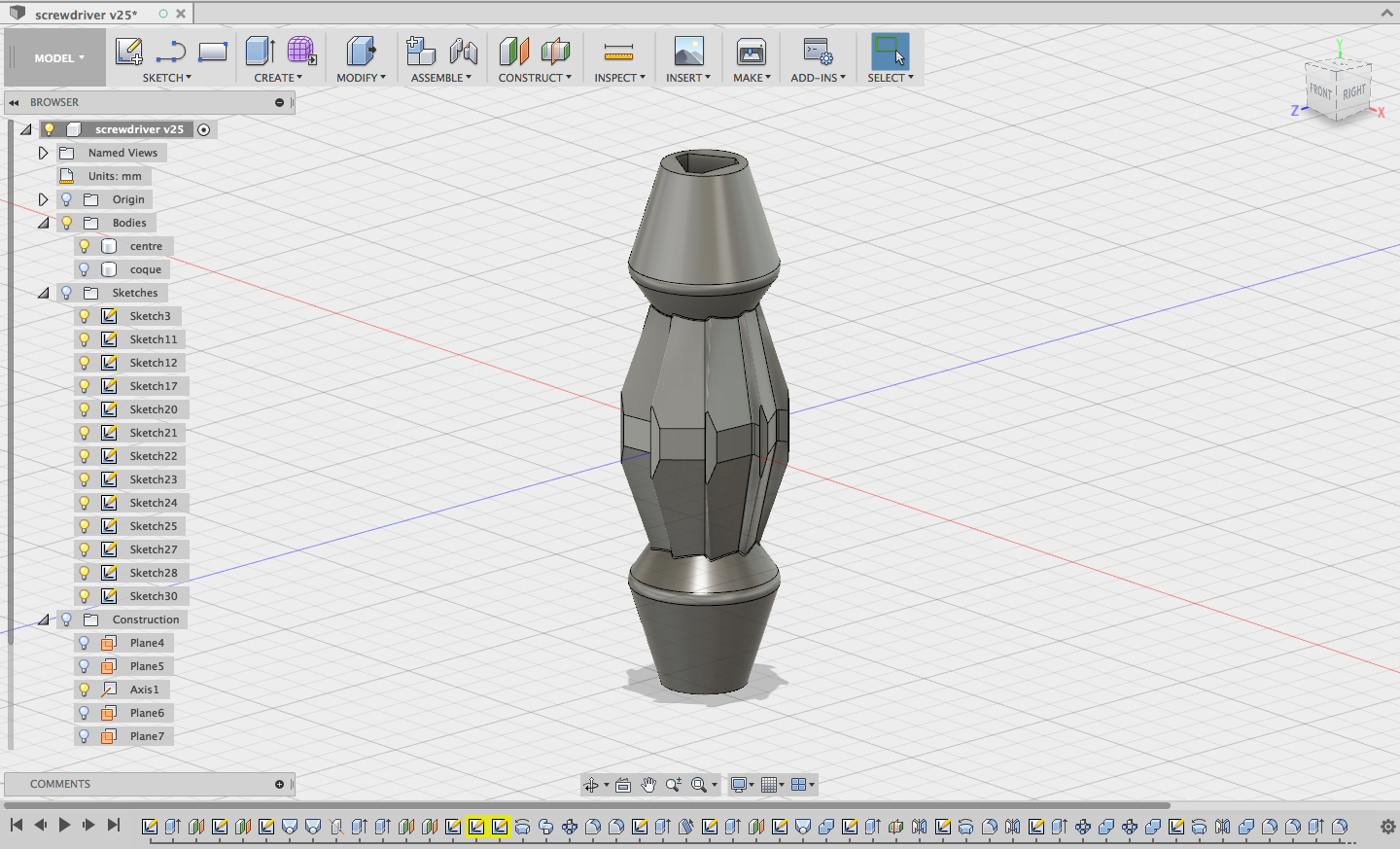Collapse the Bodies folder
The height and width of the screenshot is (849, 1400).
click(43, 223)
